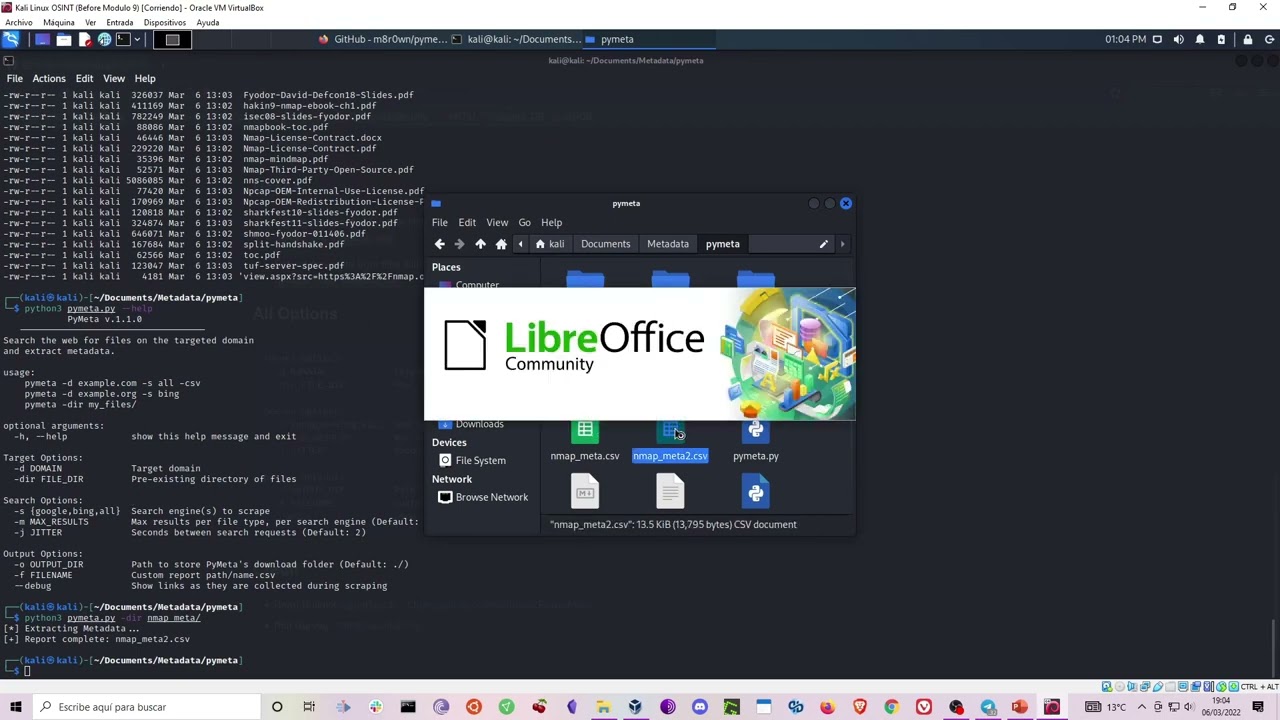Screen dimensions: 1280x720
Task: Open the red text editor launcher in Kali panel
Action: point(85,39)
